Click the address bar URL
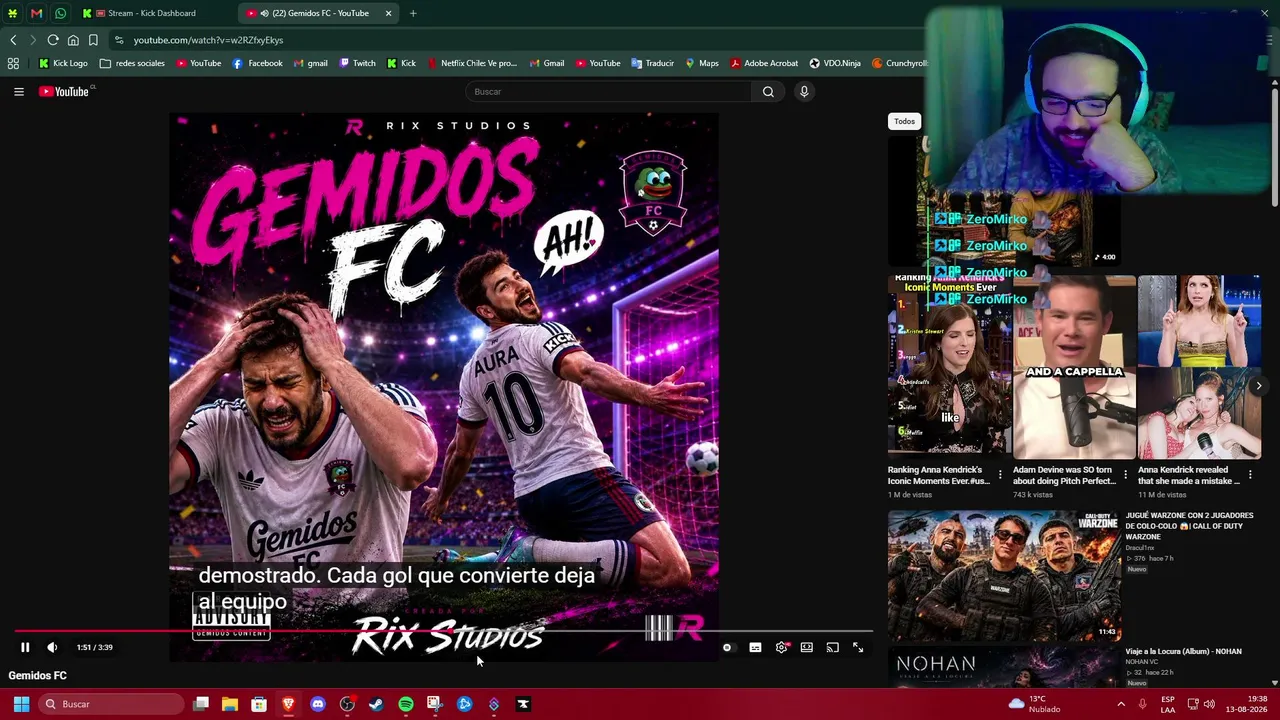 [x=208, y=40]
